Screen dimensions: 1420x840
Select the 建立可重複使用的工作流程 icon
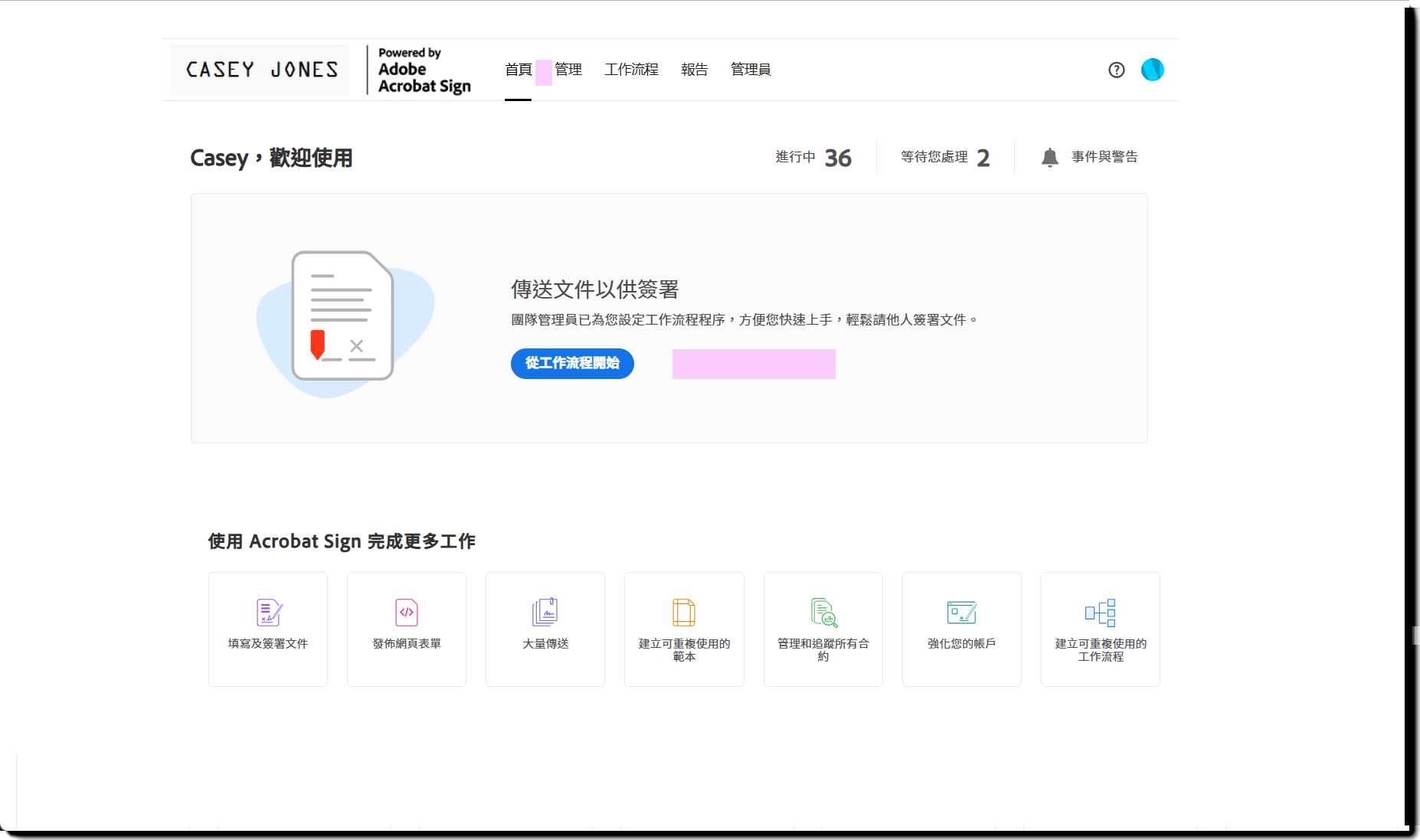pos(1101,613)
